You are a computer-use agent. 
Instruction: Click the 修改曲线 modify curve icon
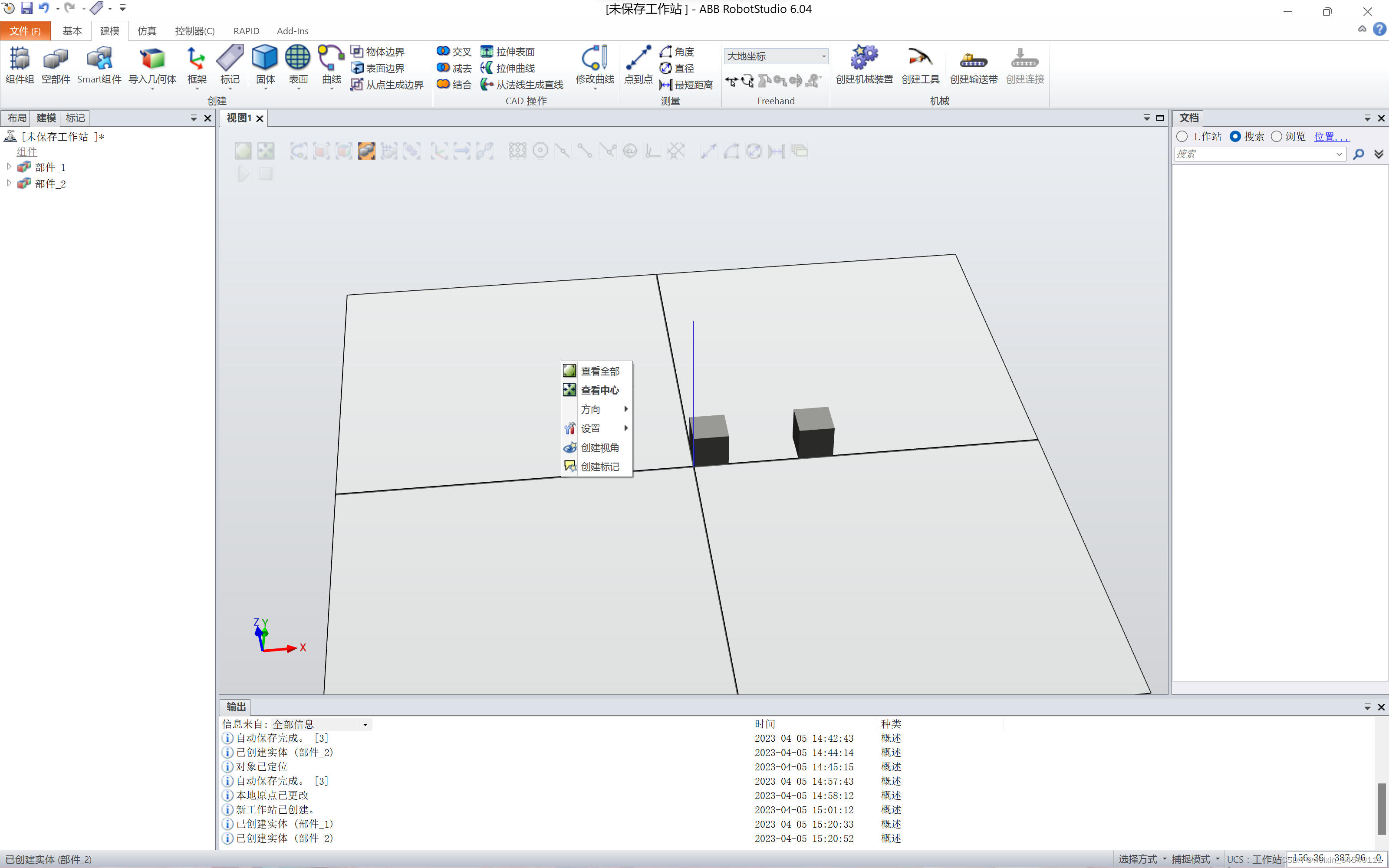pyautogui.click(x=595, y=64)
